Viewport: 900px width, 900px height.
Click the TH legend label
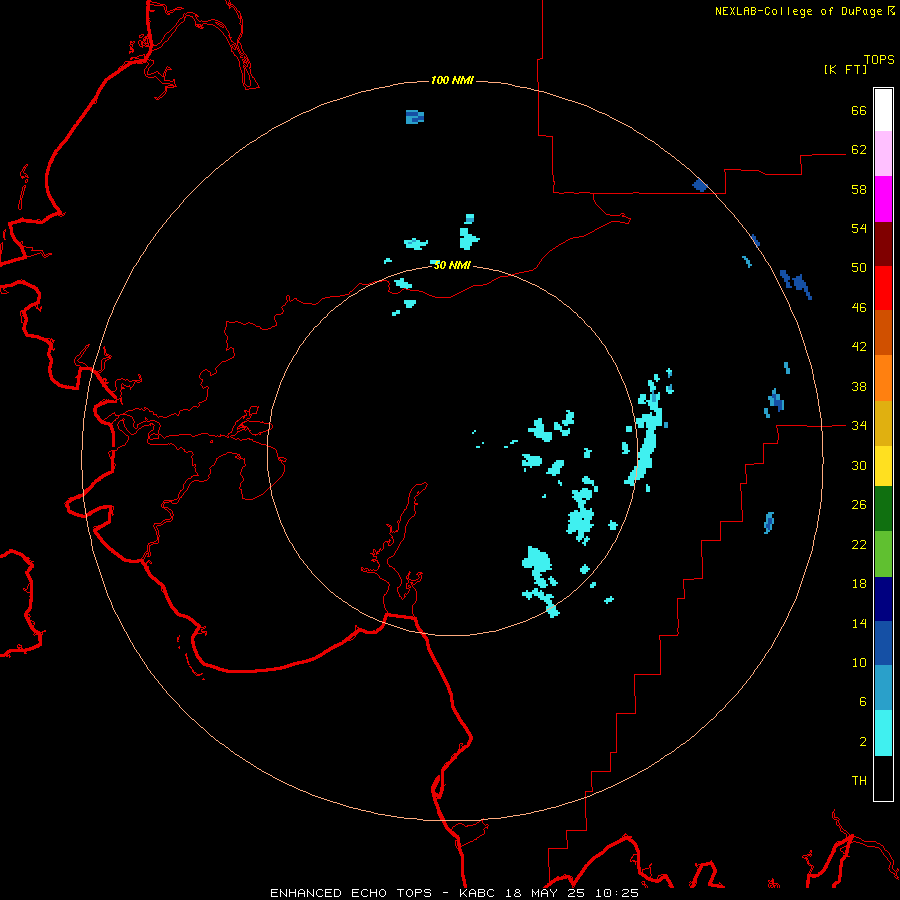[x=859, y=781]
